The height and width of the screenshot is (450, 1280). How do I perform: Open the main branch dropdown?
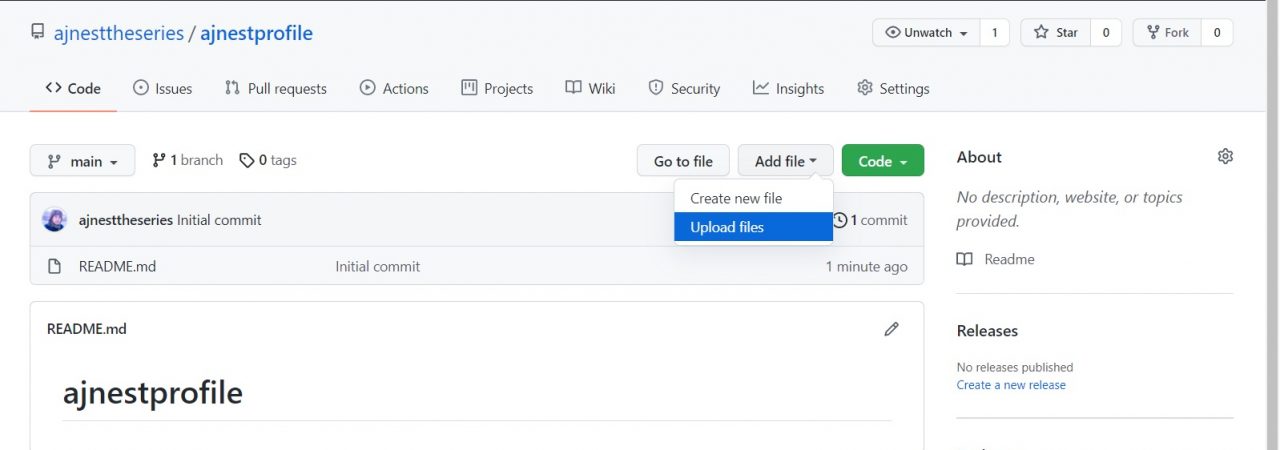coord(82,161)
